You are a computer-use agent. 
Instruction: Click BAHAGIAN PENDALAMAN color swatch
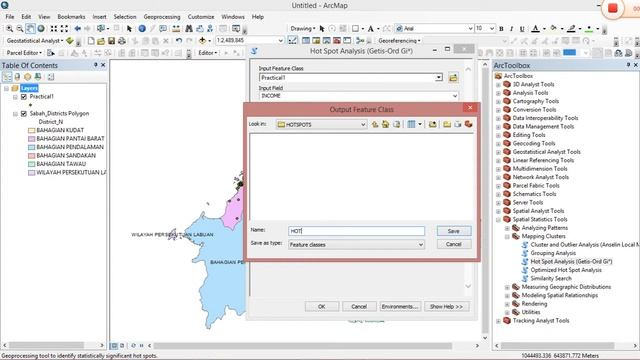point(31,147)
